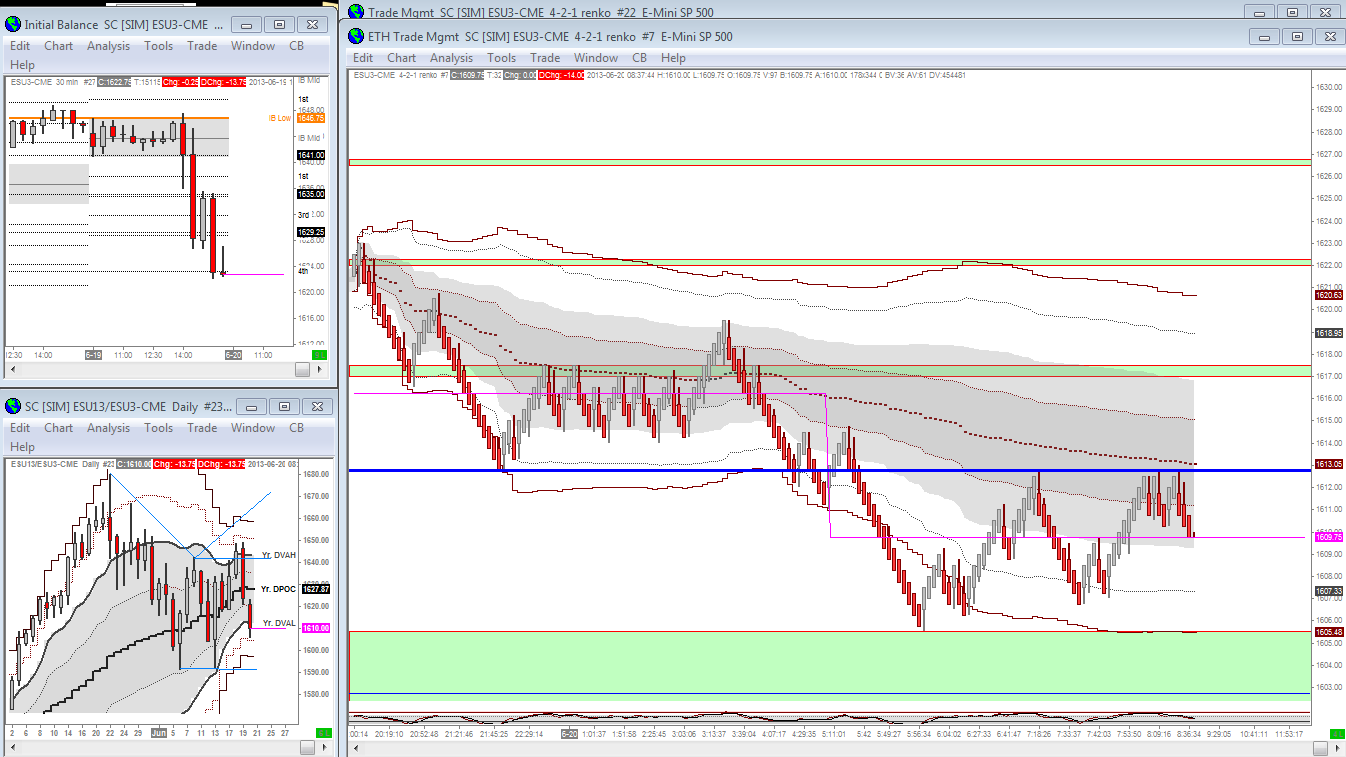Screen dimensions: 1346x757
Task: Open the Window menu in the ETH Trade Mgmt window
Action: point(596,58)
